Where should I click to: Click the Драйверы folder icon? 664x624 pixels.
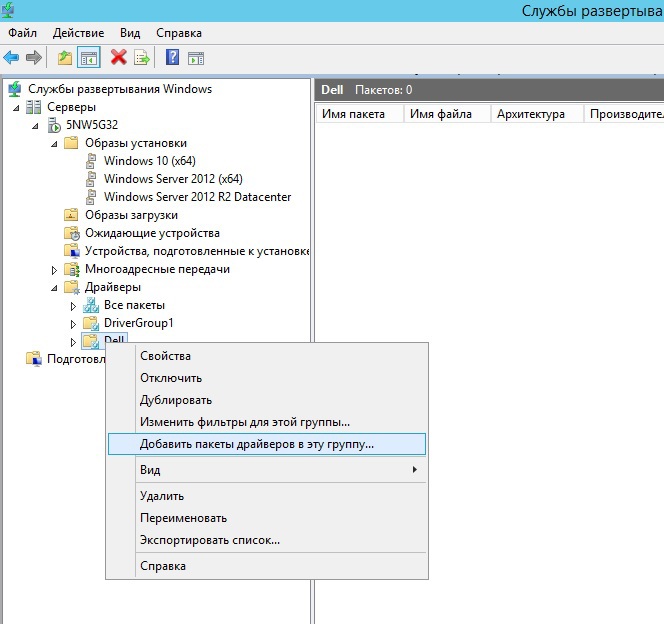click(x=72, y=287)
